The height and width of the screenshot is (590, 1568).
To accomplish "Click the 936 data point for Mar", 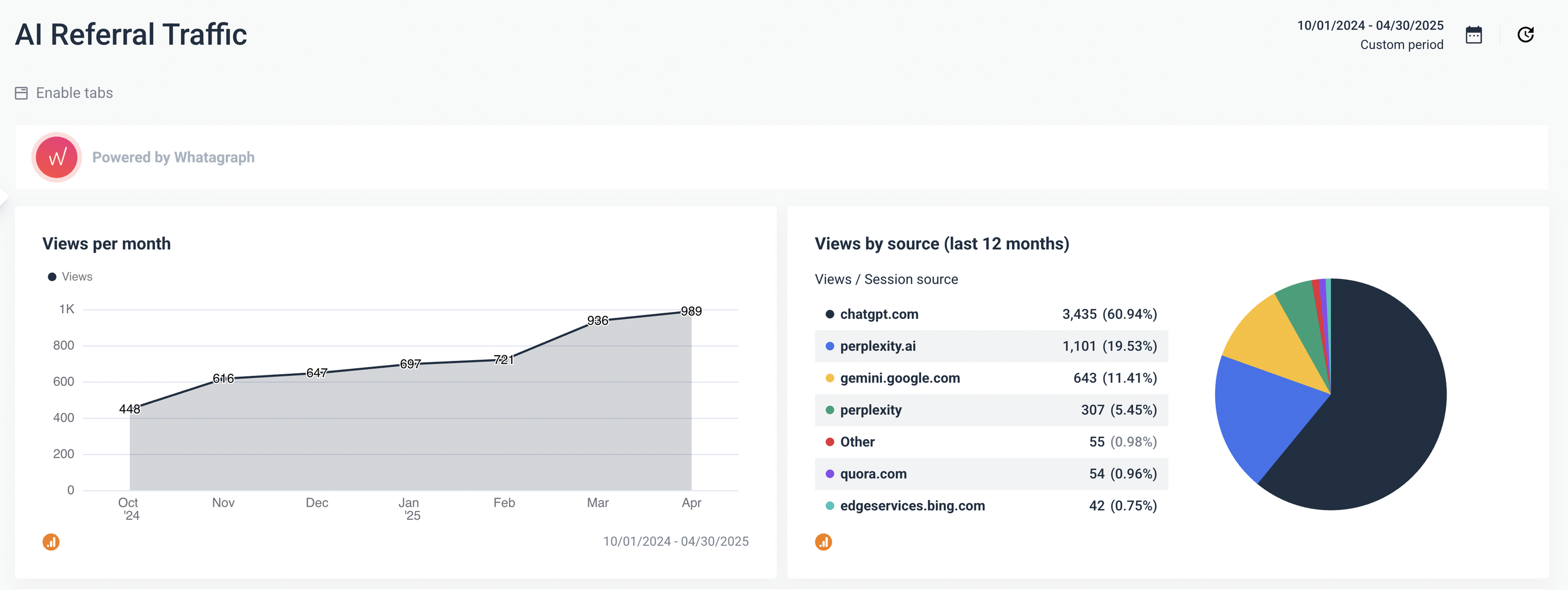I will 598,321.
